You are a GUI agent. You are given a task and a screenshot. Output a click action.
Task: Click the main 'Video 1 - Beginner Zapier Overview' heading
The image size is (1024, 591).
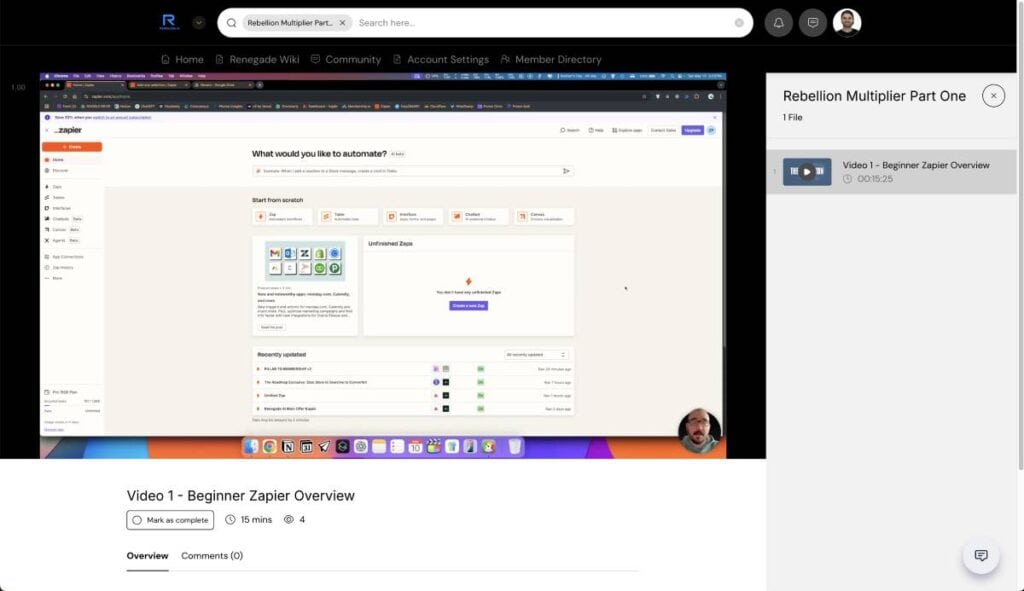coord(240,496)
